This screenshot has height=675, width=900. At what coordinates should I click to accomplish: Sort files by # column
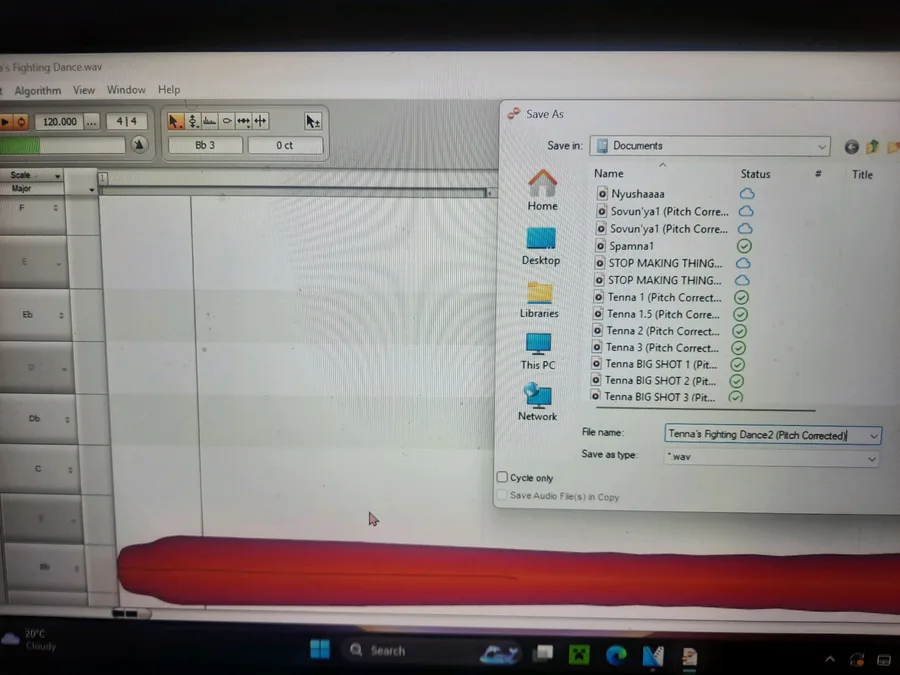pyautogui.click(x=818, y=174)
